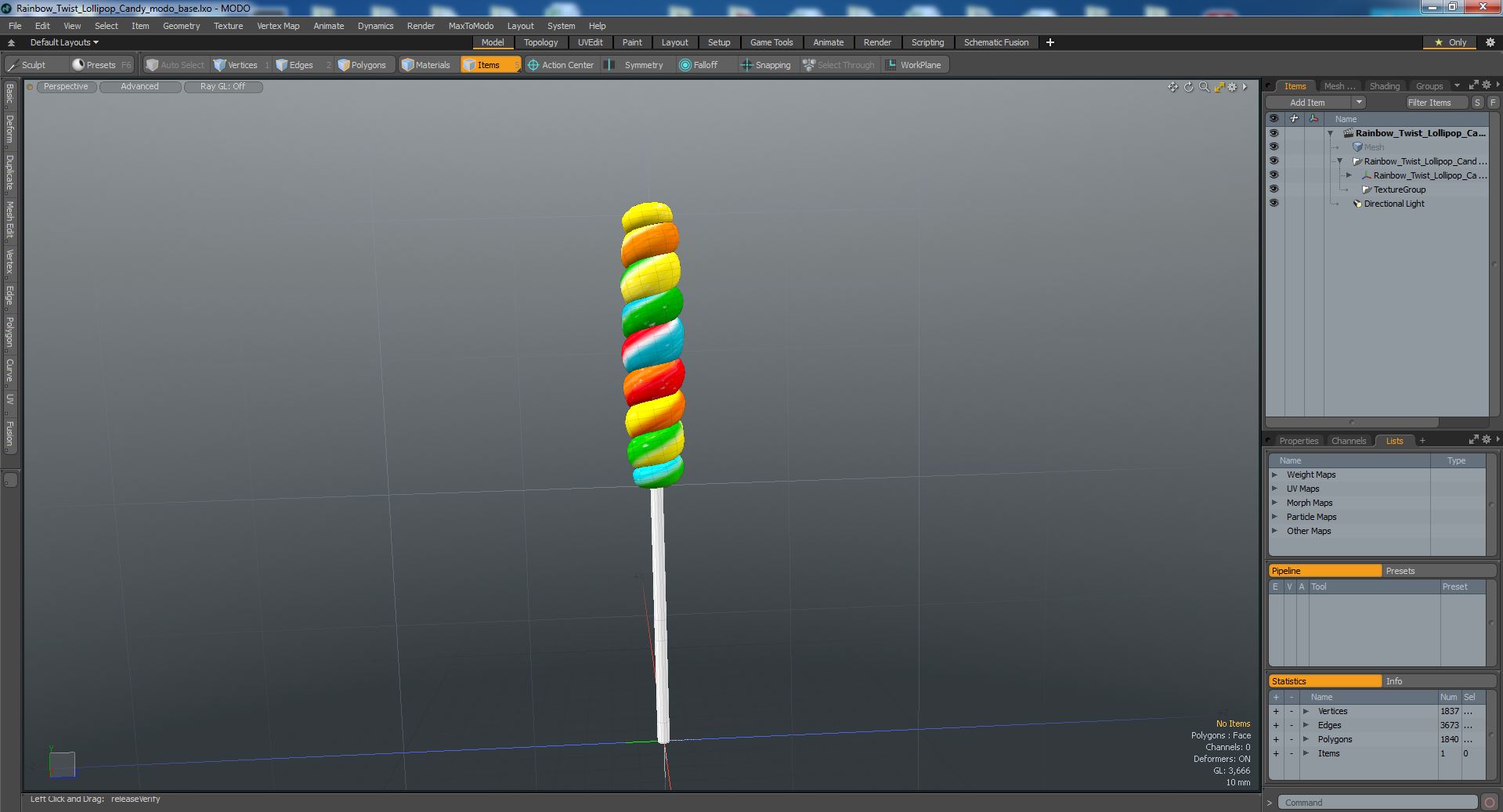Toggle Auto Select
Image resolution: width=1503 pixels, height=812 pixels.
click(175, 65)
